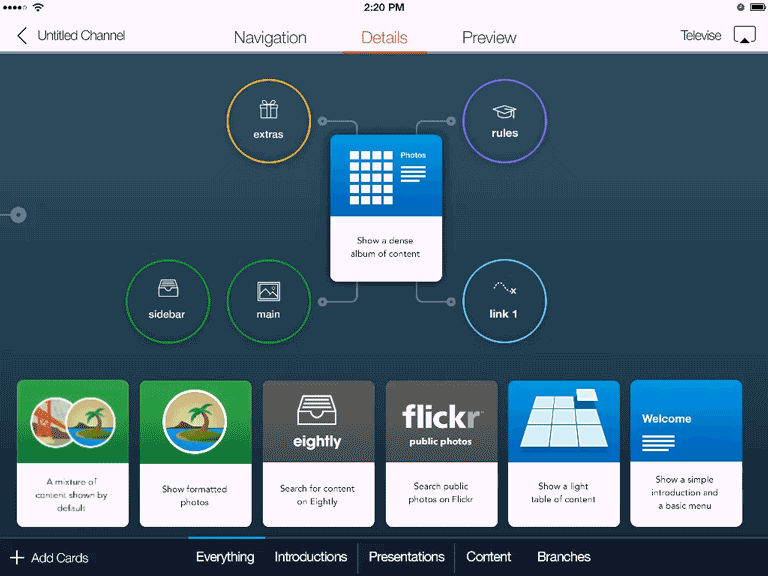Screen dimensions: 768x576
Task: Click the connector node near extras
Action: pyautogui.click(x=322, y=121)
